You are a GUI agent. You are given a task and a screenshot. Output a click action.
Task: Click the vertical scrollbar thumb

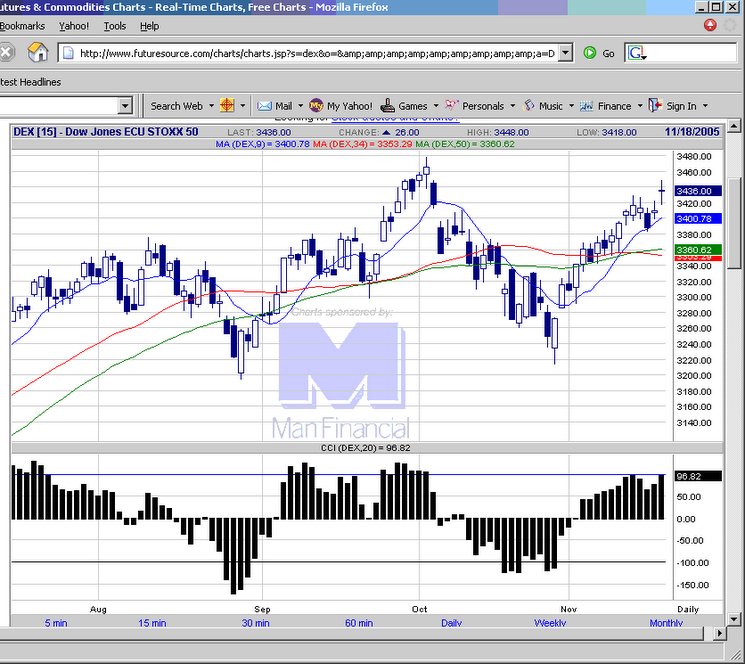pyautogui.click(x=734, y=223)
